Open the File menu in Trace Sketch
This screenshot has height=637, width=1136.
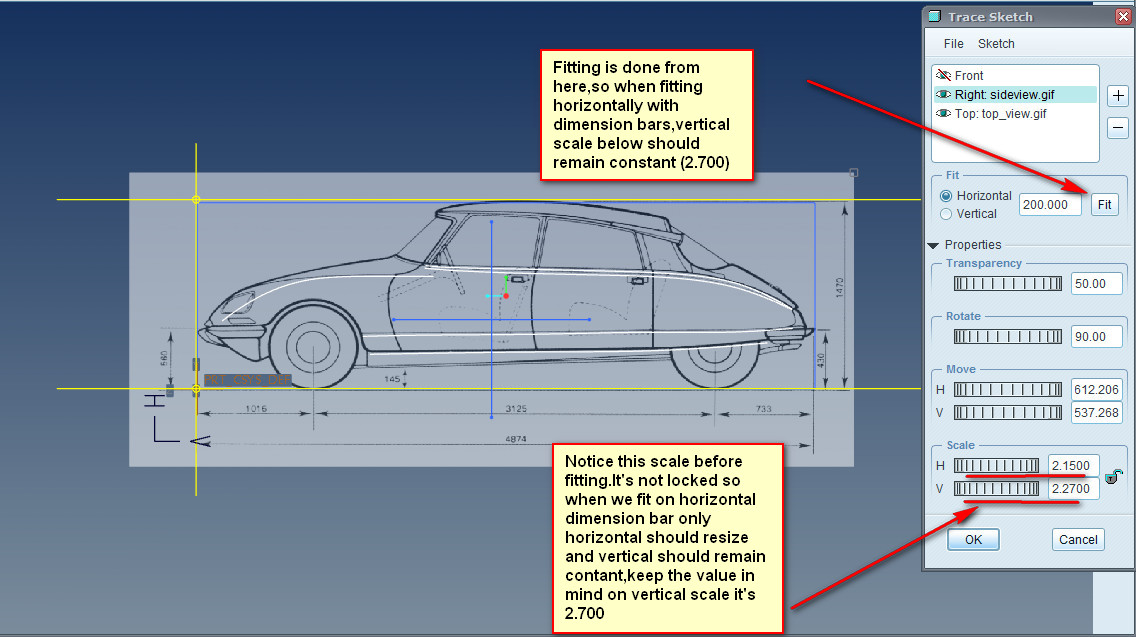point(953,43)
